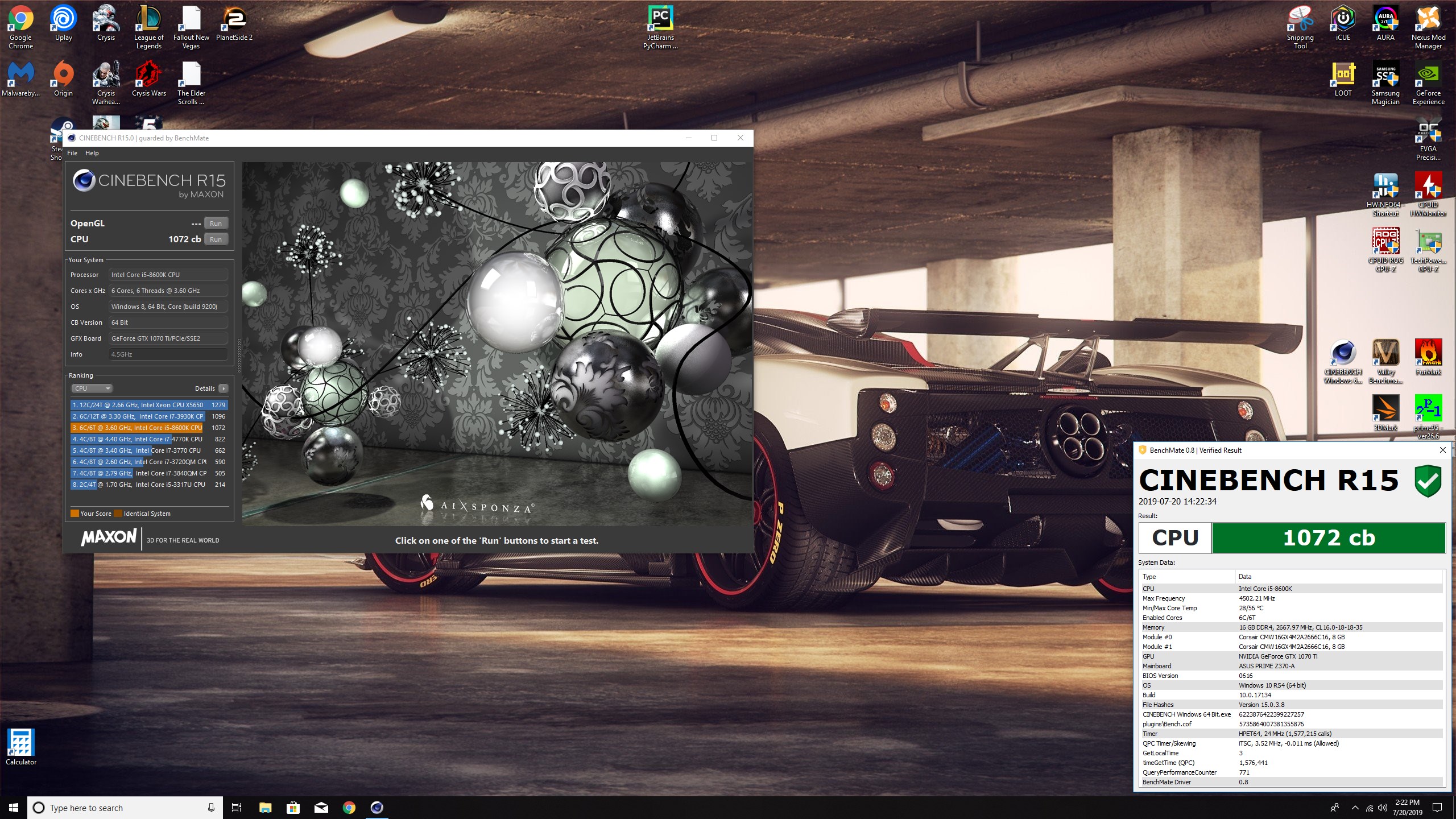
Task: Open TechPowerUp GPU-Z desktop icon
Action: pyautogui.click(x=1428, y=250)
